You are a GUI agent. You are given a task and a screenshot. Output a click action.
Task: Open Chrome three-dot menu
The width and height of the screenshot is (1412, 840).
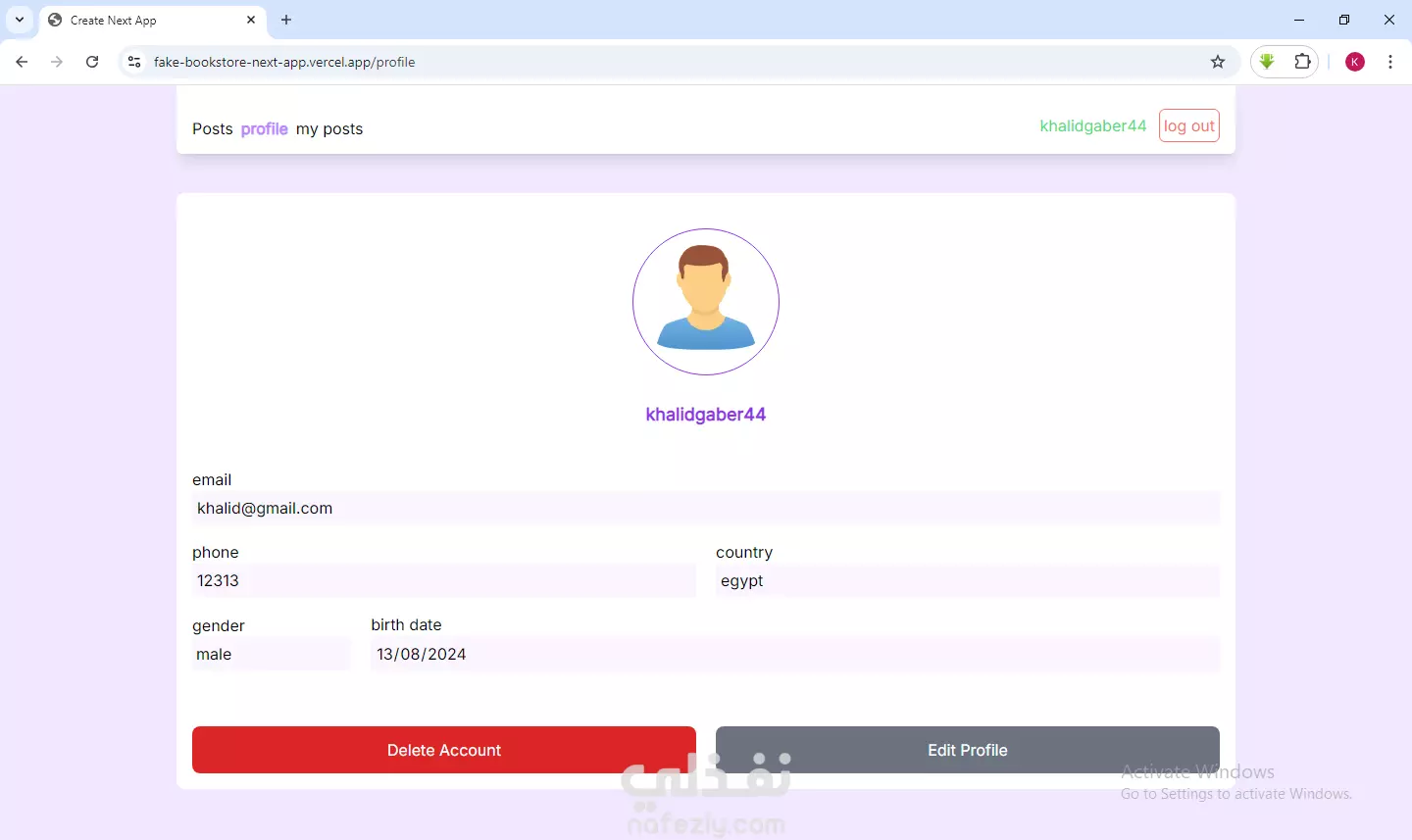coord(1390,62)
